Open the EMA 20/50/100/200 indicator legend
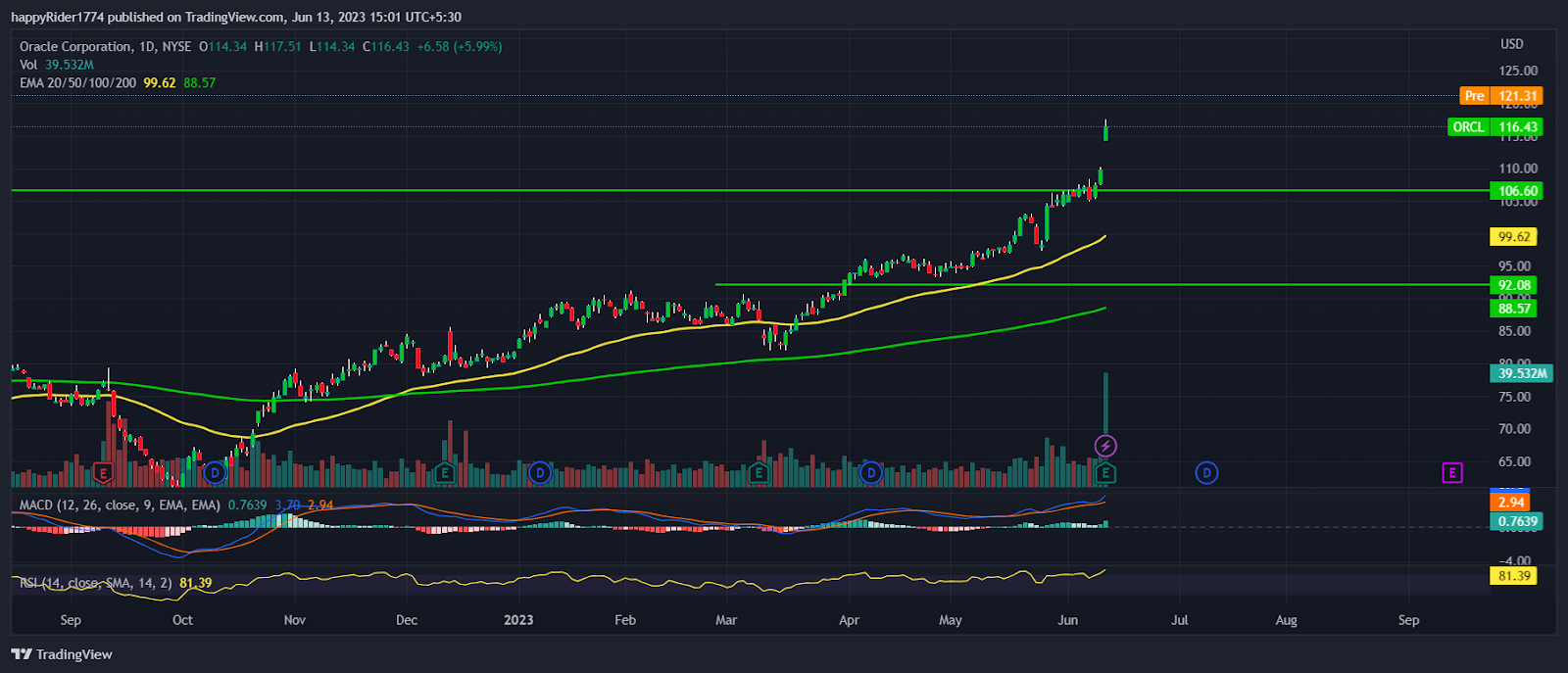Image resolution: width=1568 pixels, height=673 pixels. click(x=78, y=83)
